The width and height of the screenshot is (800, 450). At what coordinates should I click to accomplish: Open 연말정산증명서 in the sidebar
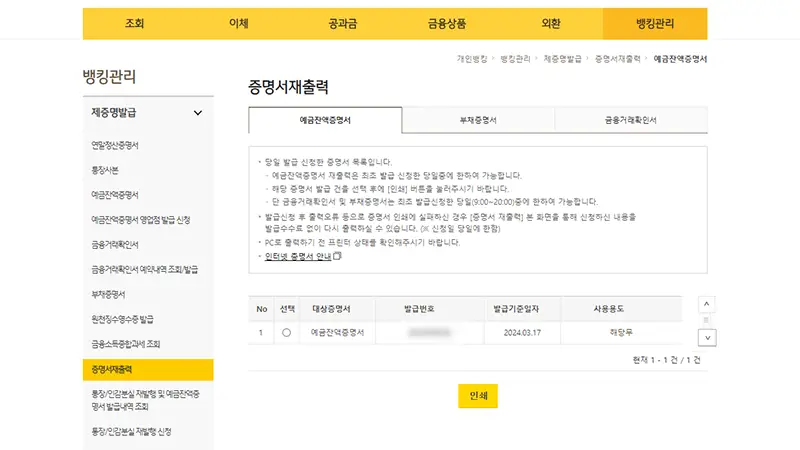115,145
